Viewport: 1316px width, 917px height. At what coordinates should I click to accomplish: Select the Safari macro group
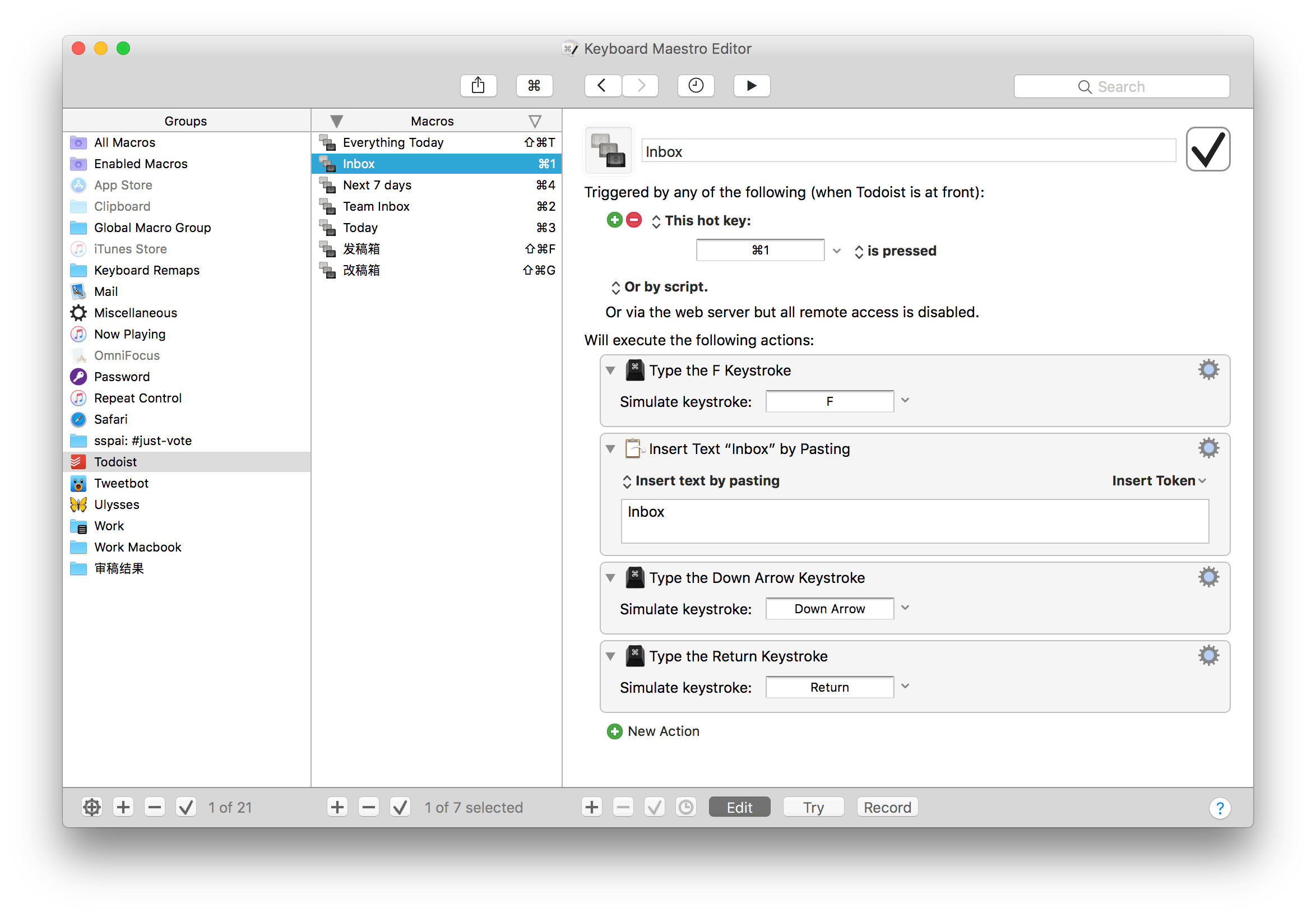click(x=110, y=419)
